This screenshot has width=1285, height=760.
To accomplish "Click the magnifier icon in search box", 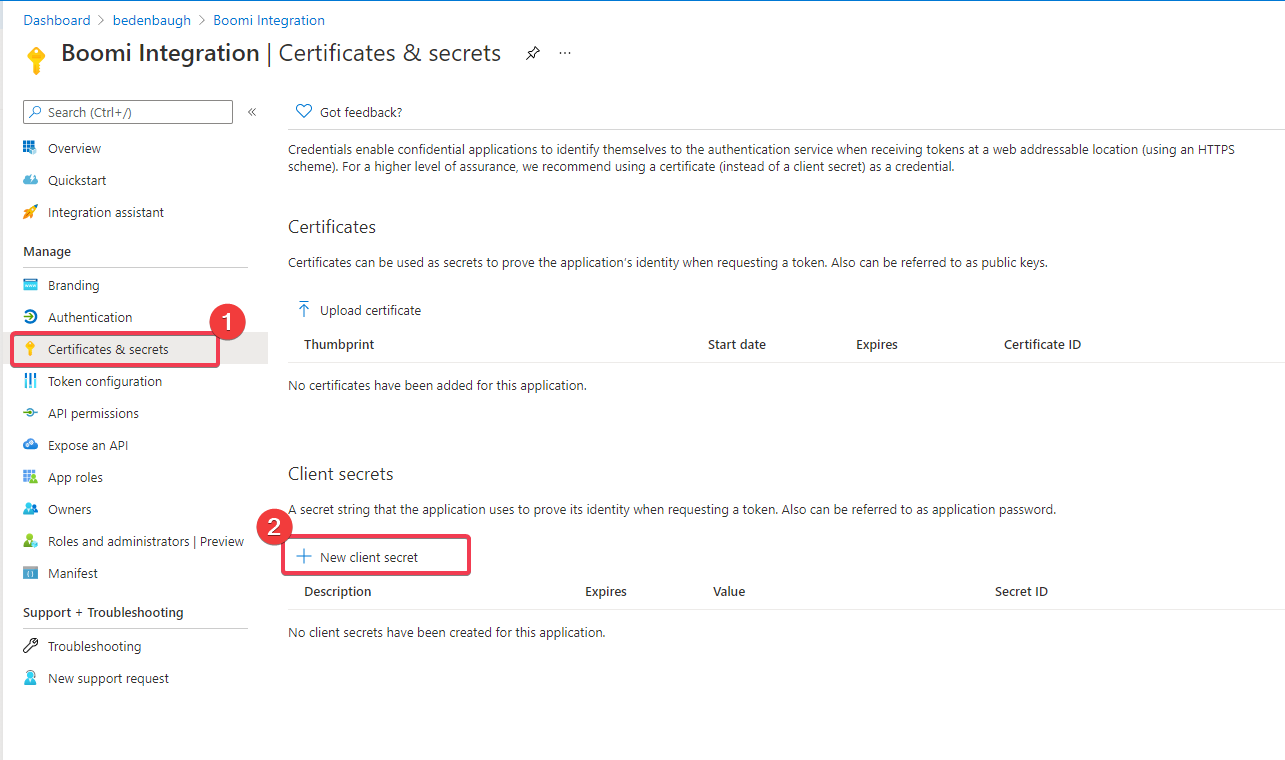I will pyautogui.click(x=35, y=112).
